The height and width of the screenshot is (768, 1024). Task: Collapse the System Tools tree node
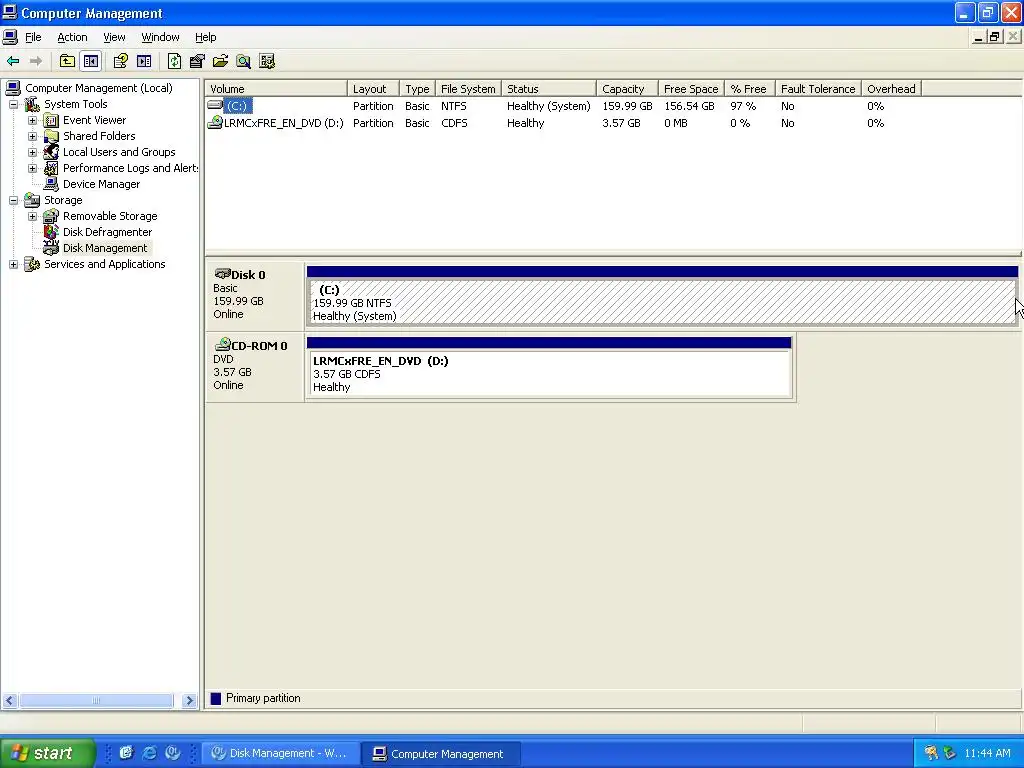coord(13,104)
